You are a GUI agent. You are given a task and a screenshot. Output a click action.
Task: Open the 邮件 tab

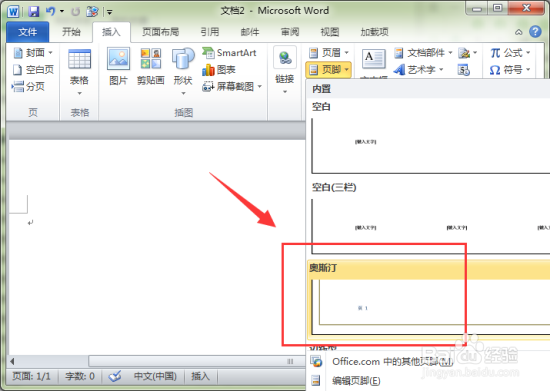(250, 32)
